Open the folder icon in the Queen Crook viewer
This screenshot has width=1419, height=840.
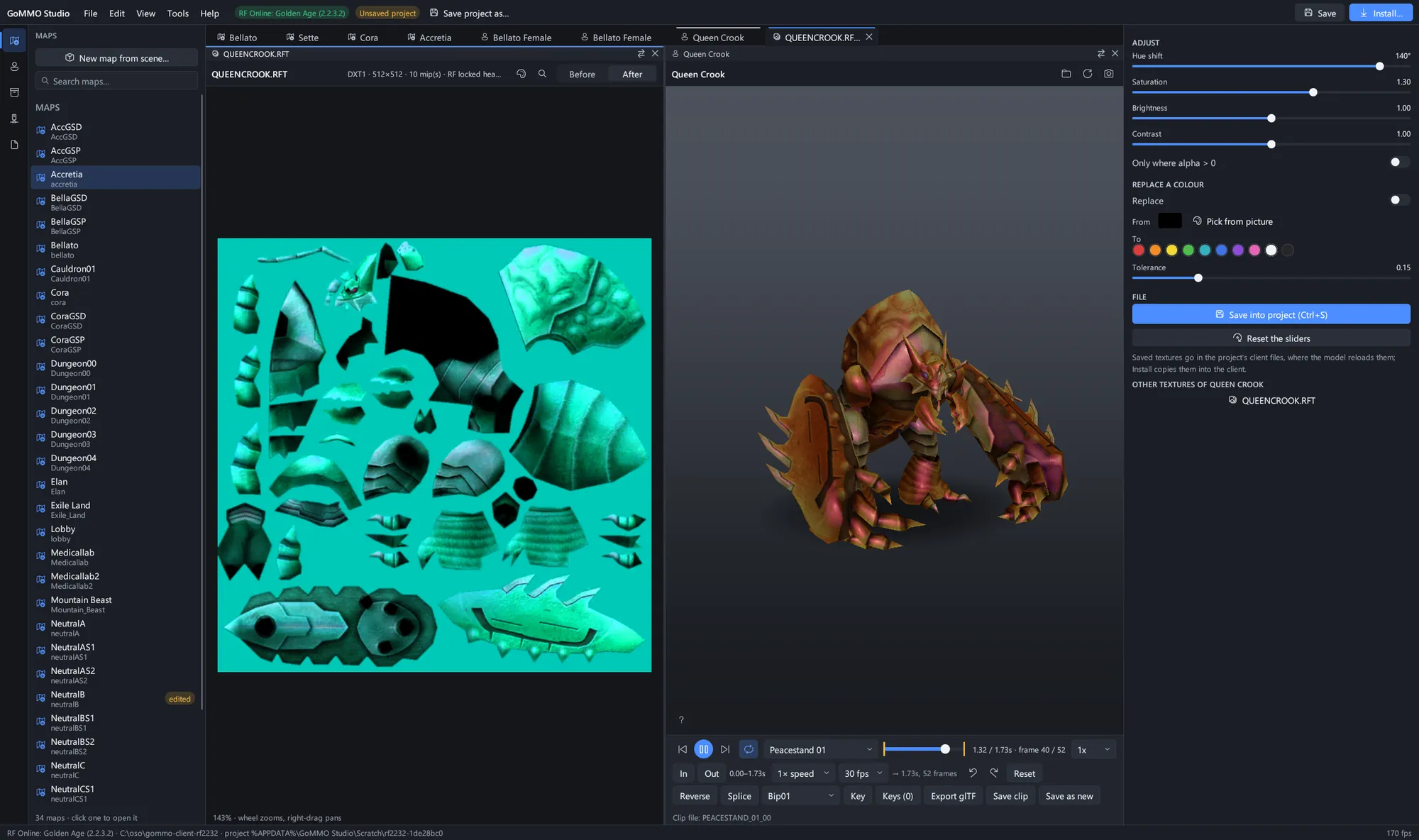(x=1066, y=74)
